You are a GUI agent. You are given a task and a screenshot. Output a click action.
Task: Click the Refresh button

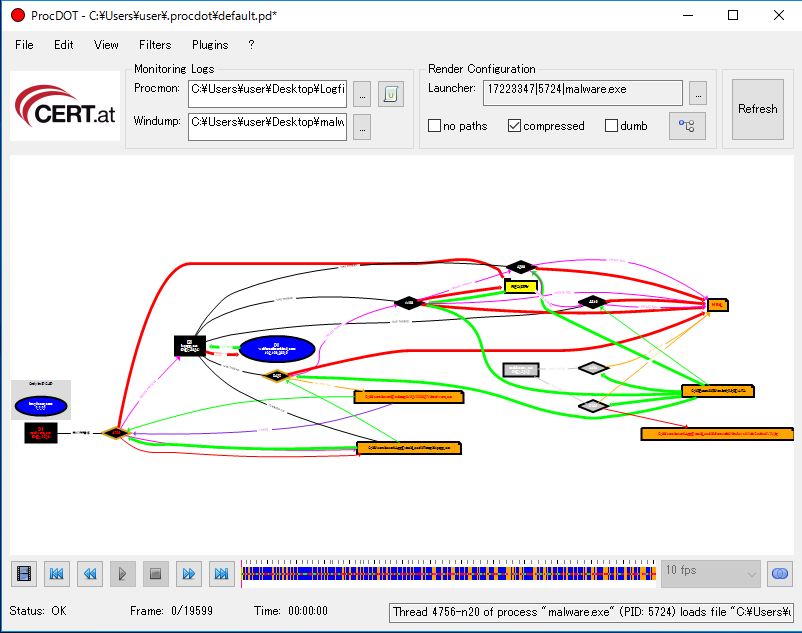[x=757, y=109]
